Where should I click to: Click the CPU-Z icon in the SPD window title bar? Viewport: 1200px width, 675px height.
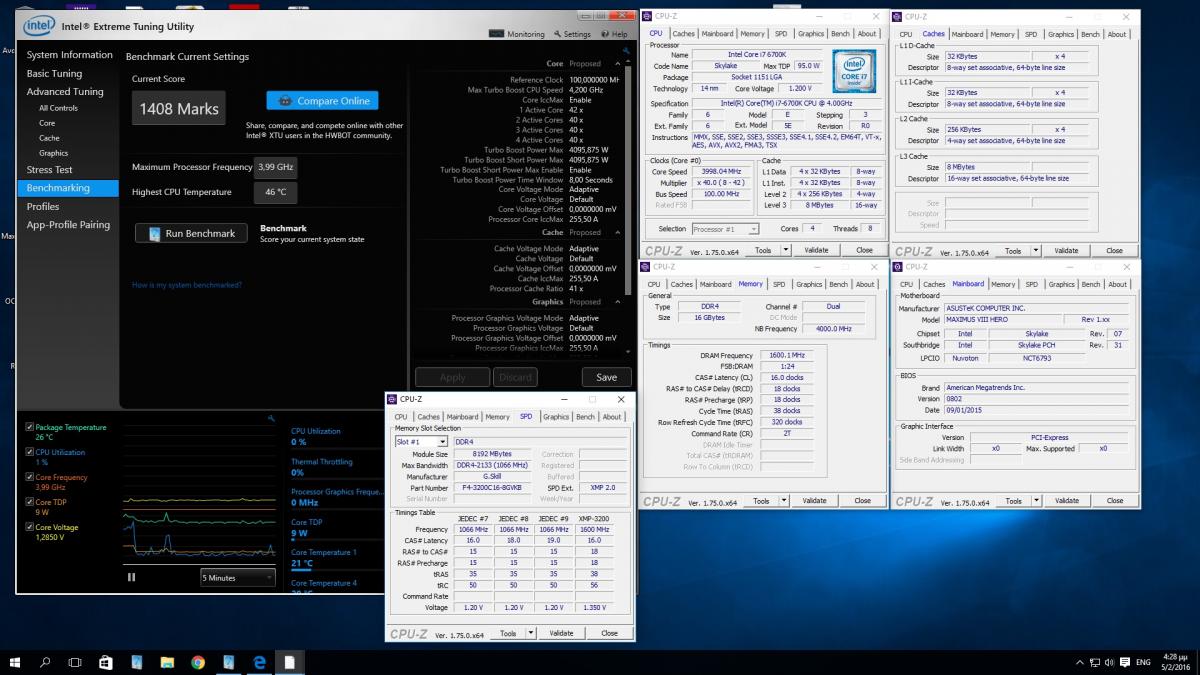coord(392,400)
